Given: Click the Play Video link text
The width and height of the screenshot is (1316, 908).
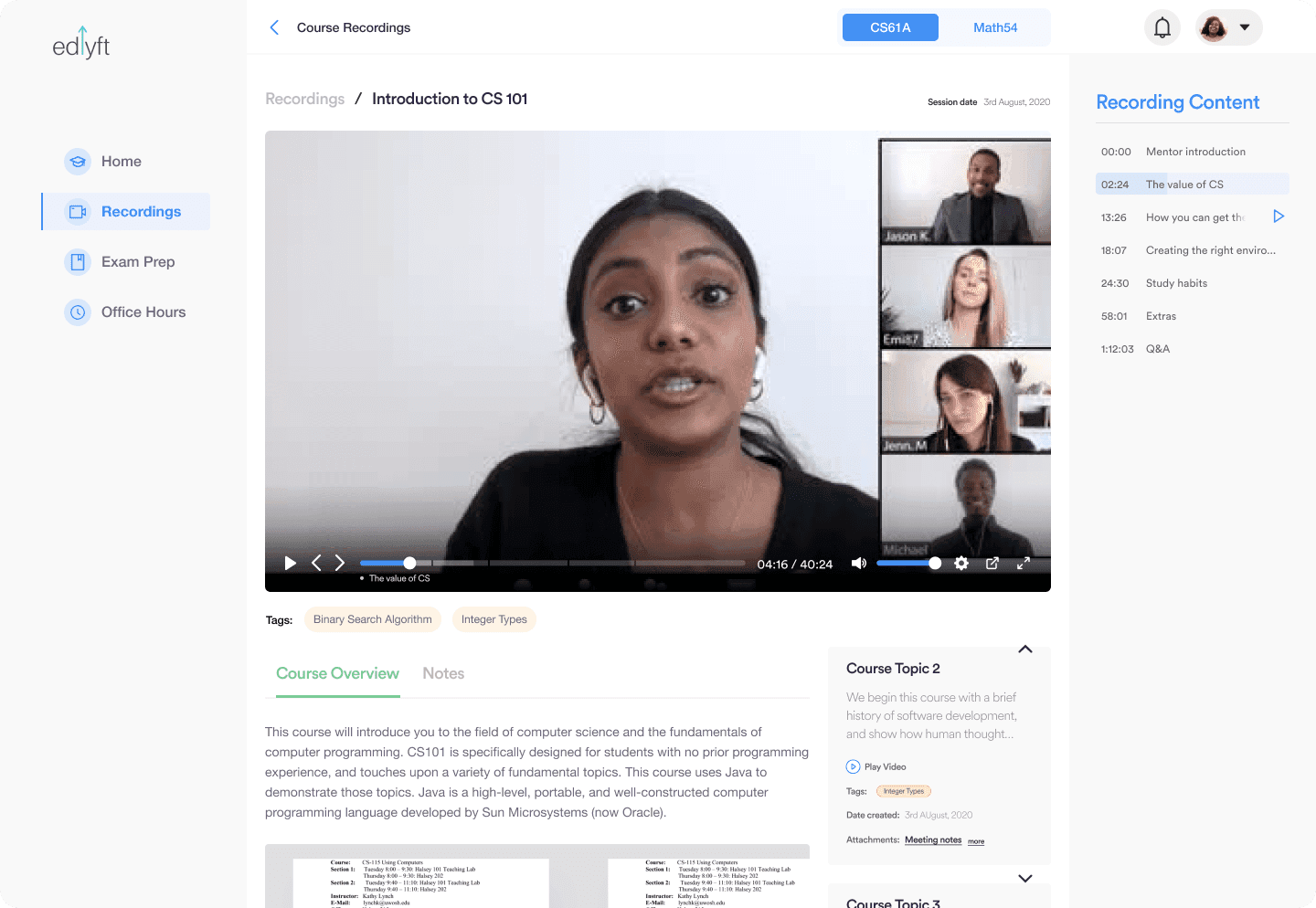Looking at the screenshot, I should click(x=886, y=767).
